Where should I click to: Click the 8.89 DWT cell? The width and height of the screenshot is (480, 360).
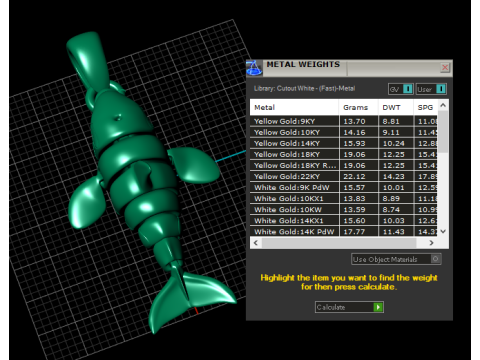pos(396,198)
